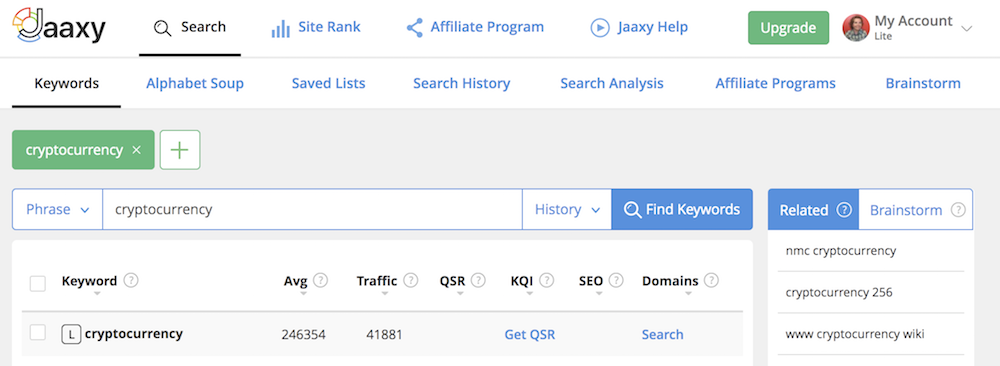Viewport: 1000px width, 366px height.
Task: Click the Get QSR link
Action: tap(530, 335)
